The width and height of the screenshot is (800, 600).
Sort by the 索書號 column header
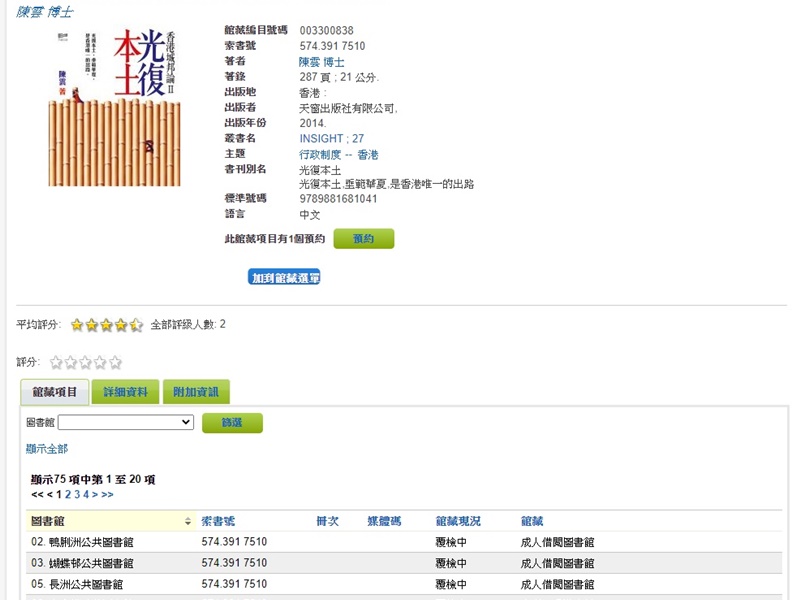coord(218,521)
